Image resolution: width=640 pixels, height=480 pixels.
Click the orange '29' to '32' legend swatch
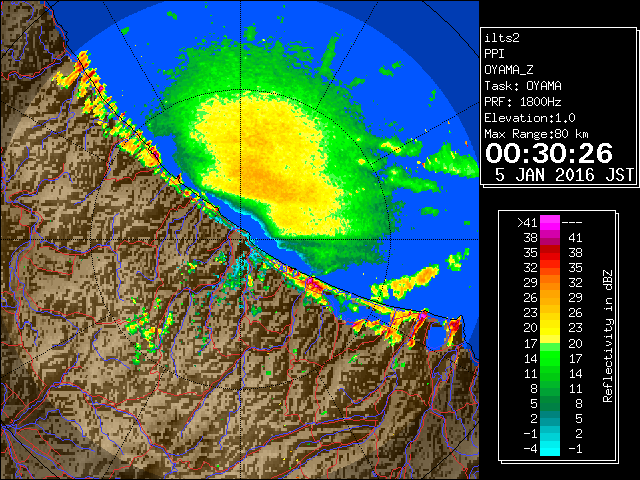(x=550, y=283)
